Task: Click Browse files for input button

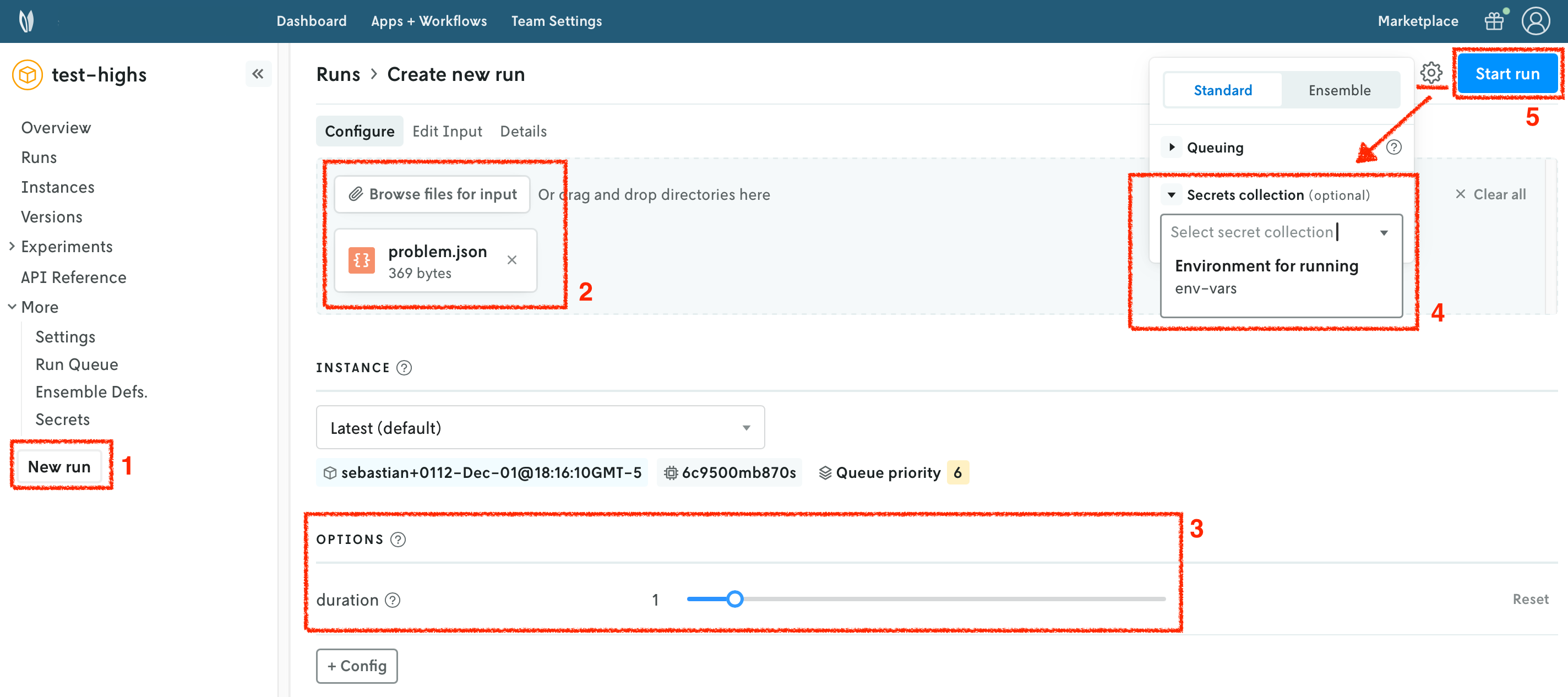Action: pyautogui.click(x=432, y=194)
